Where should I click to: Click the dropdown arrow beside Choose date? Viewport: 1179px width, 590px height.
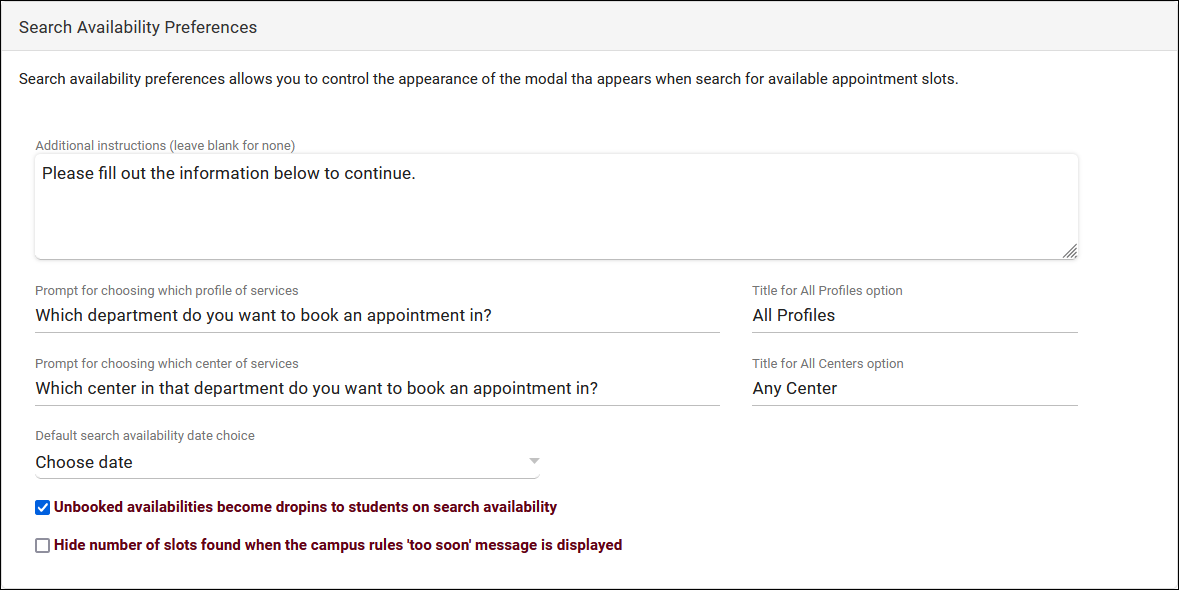[x=534, y=461]
